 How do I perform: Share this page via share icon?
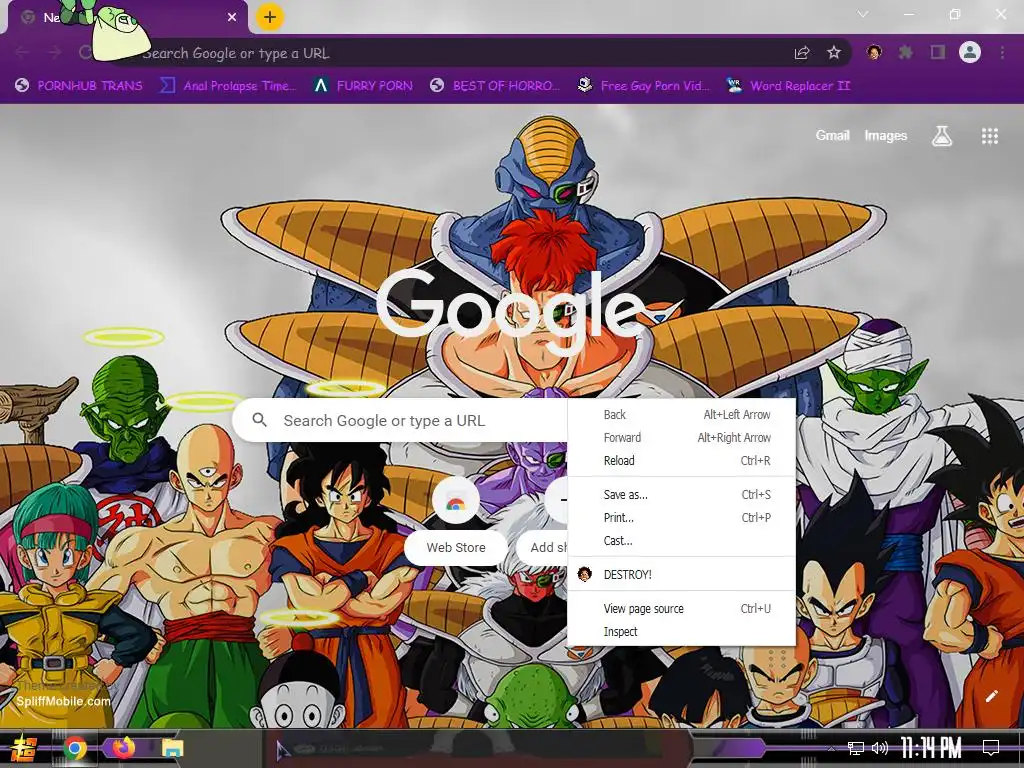pos(802,53)
